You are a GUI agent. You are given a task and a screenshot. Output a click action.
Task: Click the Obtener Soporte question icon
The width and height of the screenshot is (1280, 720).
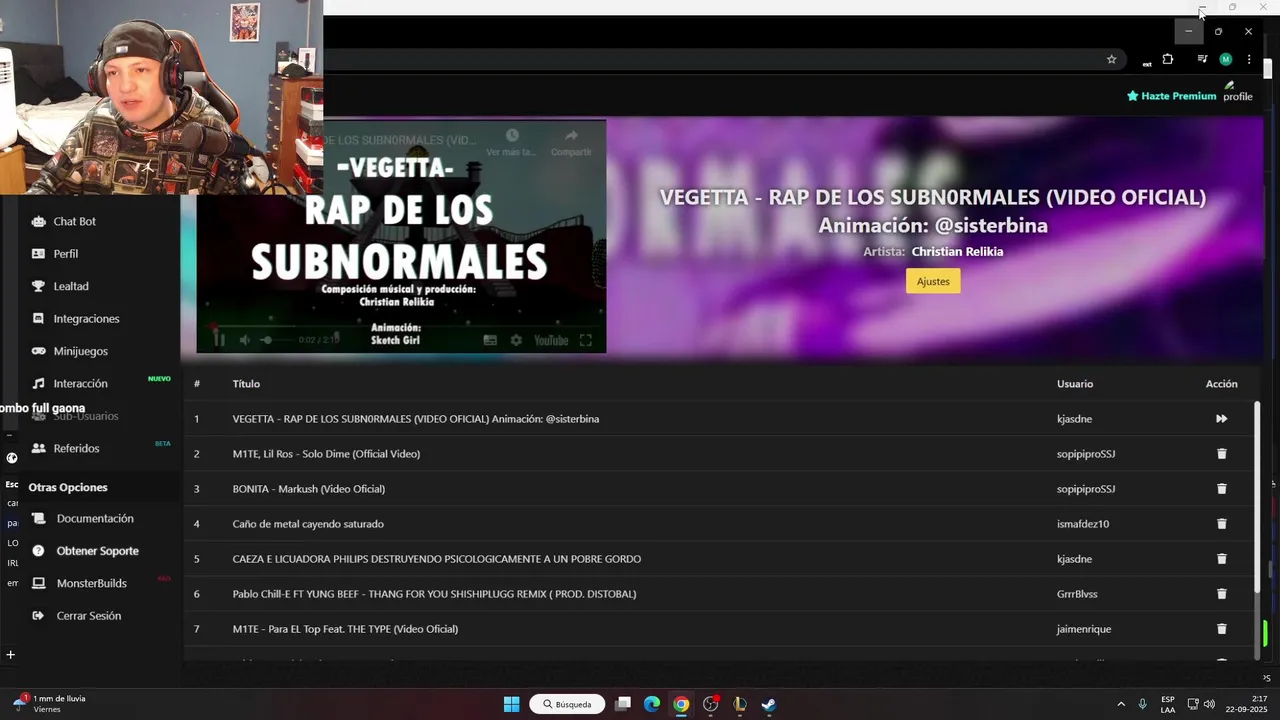pos(38,551)
